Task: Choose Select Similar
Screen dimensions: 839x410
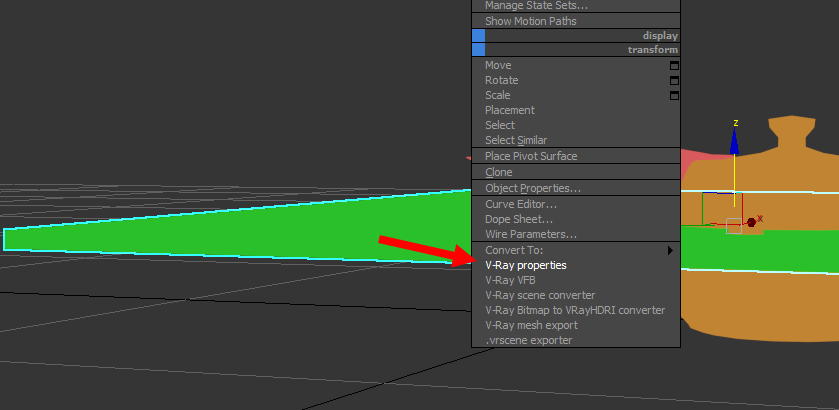Action: coord(576,140)
